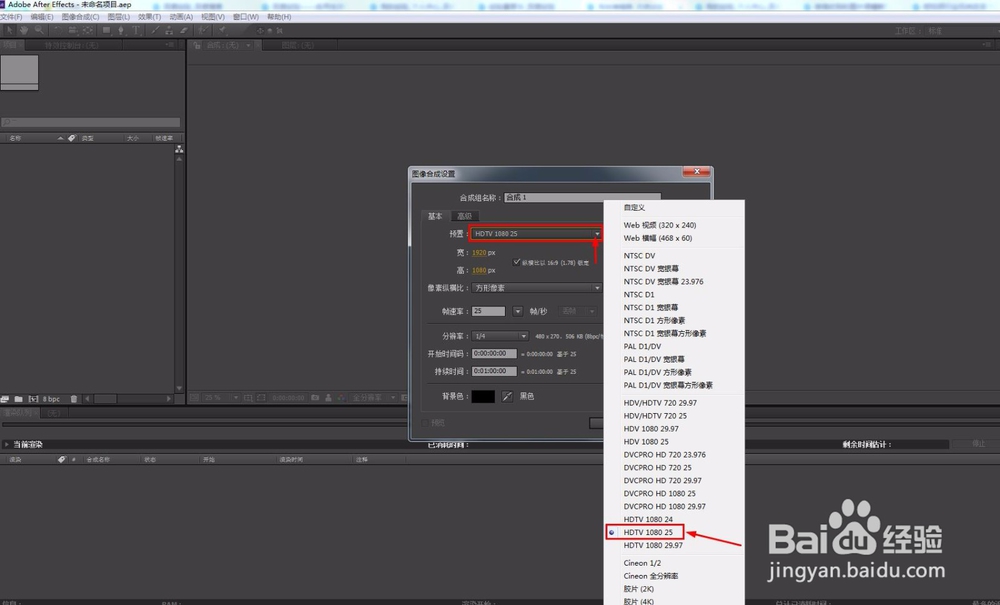Toggle the lock aspect ratio 16:9 checkbox
The height and width of the screenshot is (605, 1000).
[x=517, y=262]
